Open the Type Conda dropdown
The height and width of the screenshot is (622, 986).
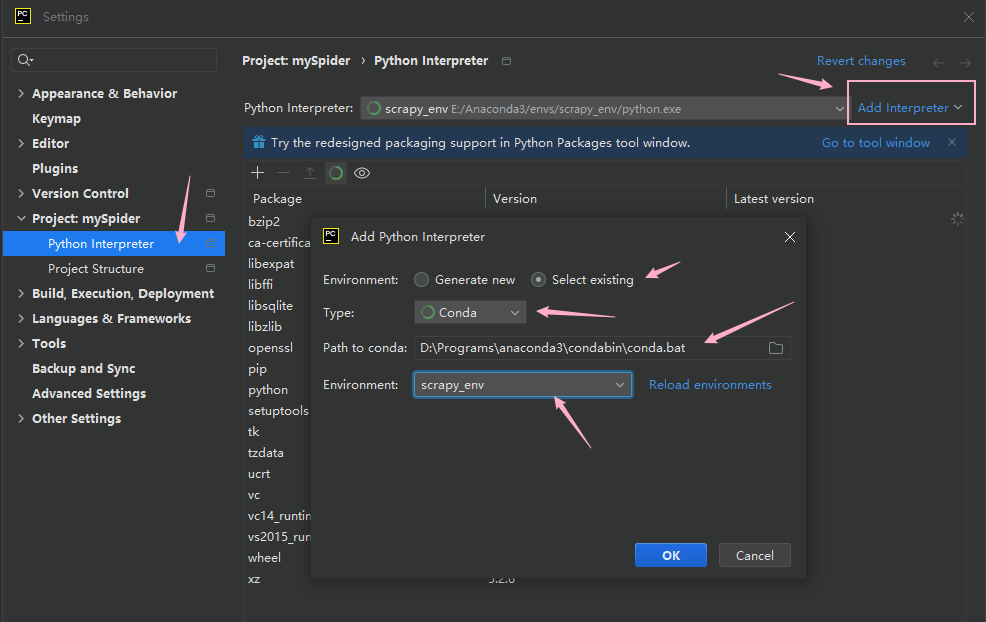tap(470, 313)
